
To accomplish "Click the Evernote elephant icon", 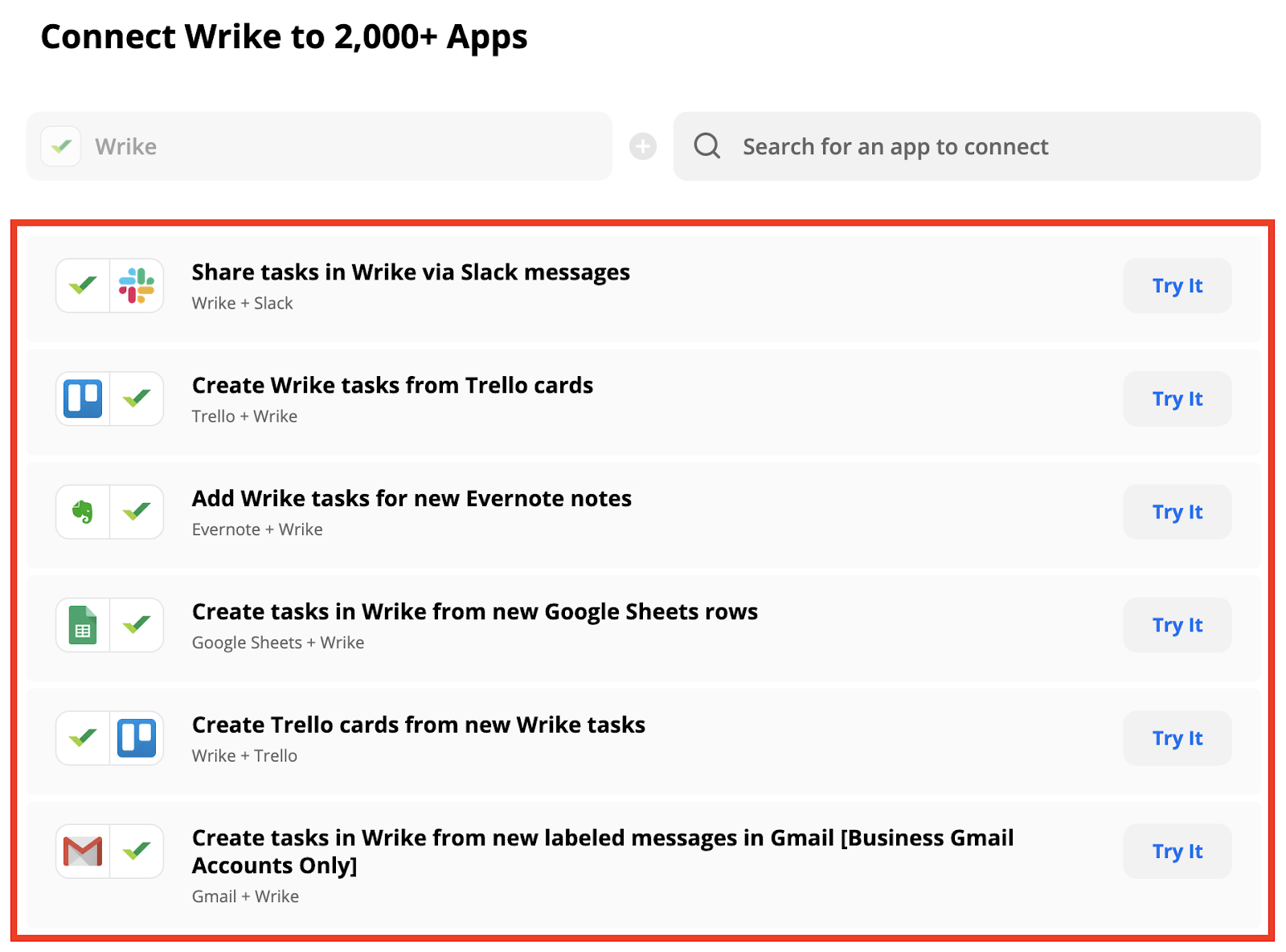I will 83,512.
